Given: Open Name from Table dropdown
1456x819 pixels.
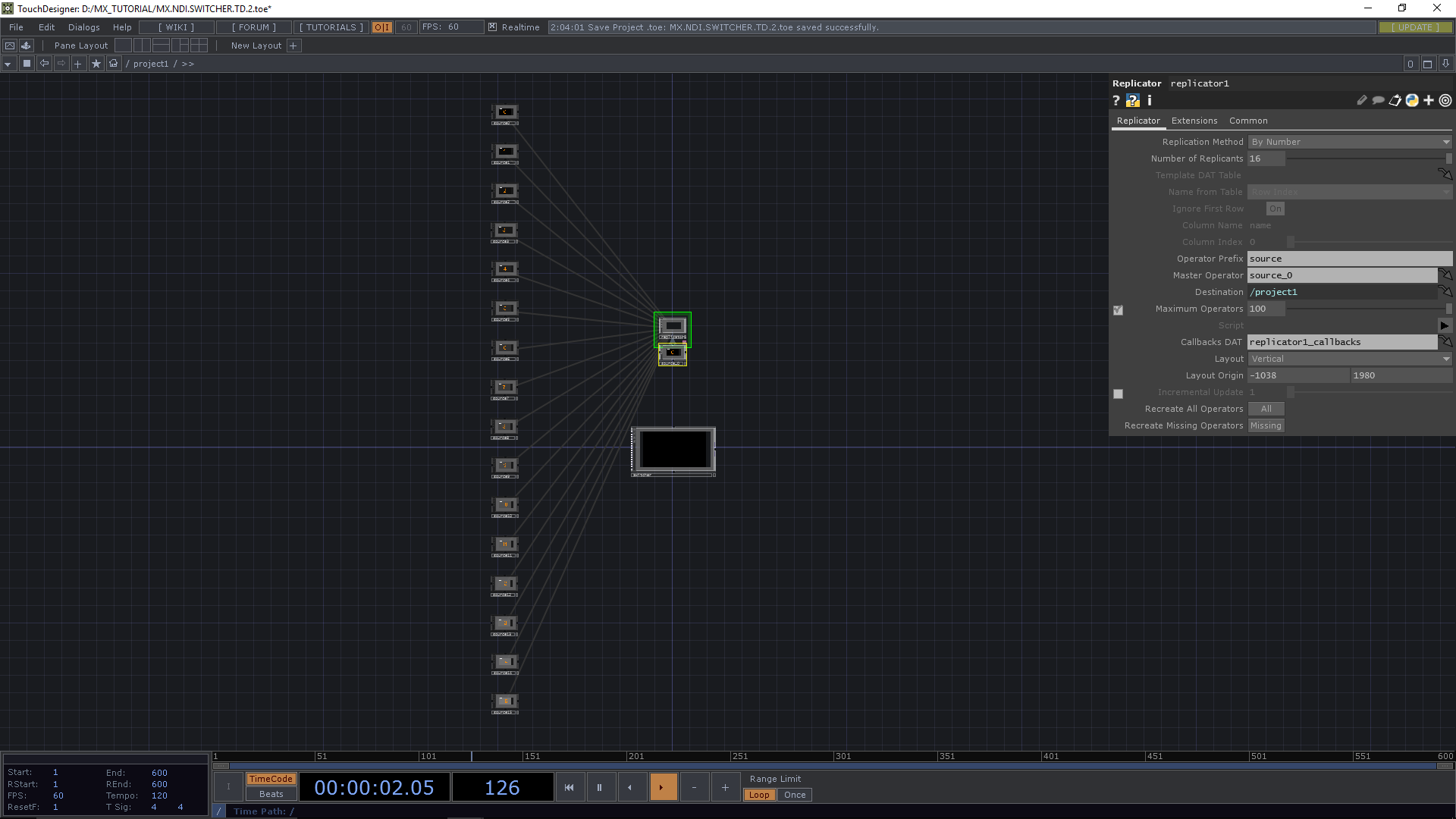Looking at the screenshot, I should [x=1350, y=192].
